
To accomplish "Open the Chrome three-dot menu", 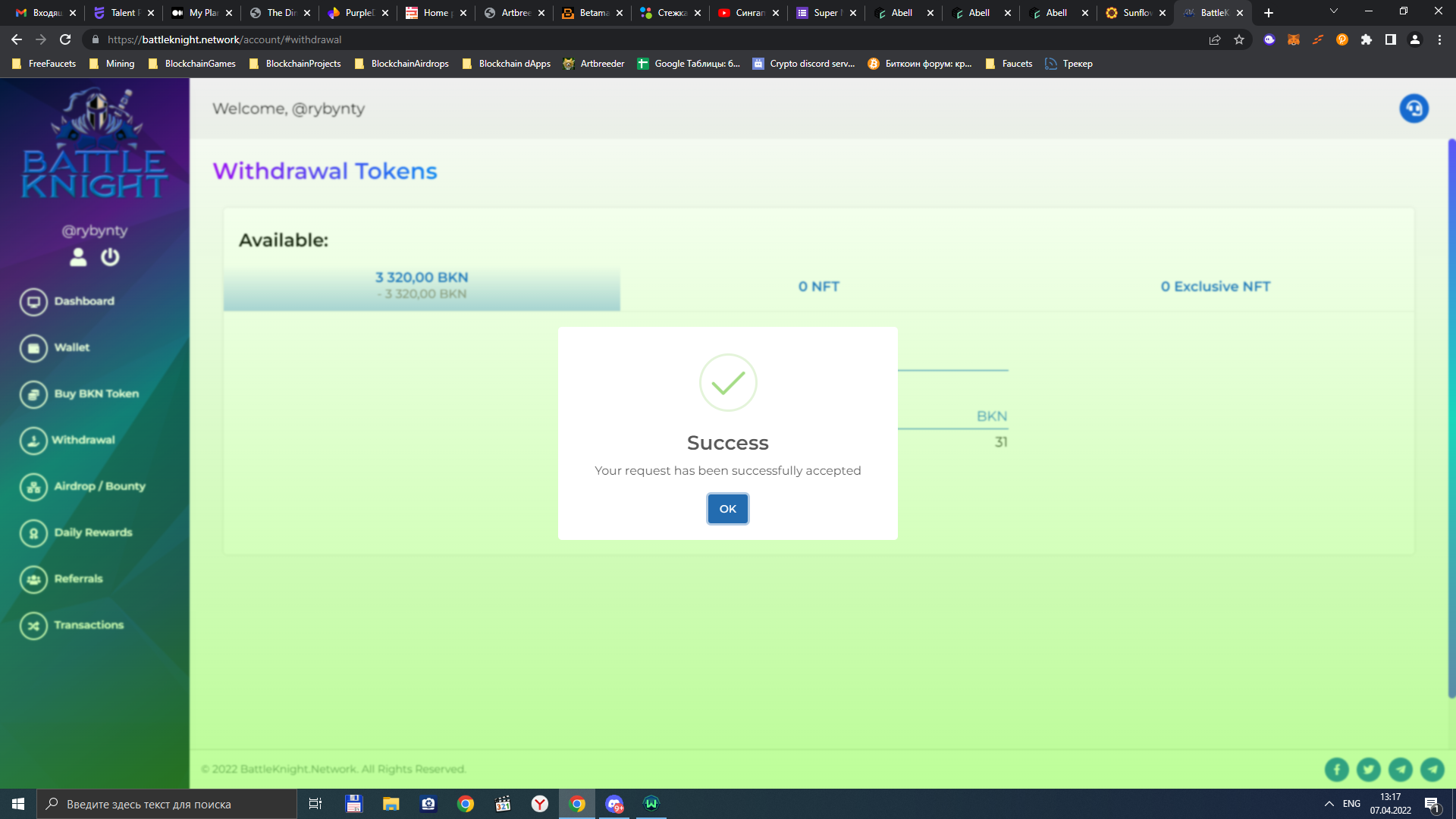I will point(1439,39).
